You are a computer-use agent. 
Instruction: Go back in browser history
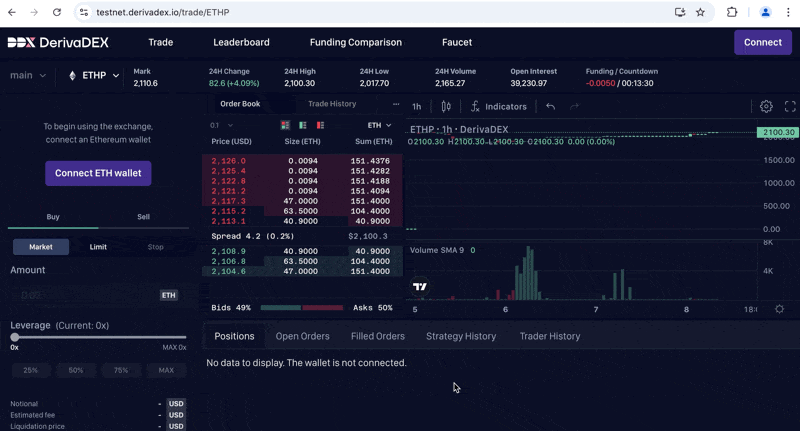coord(12,12)
